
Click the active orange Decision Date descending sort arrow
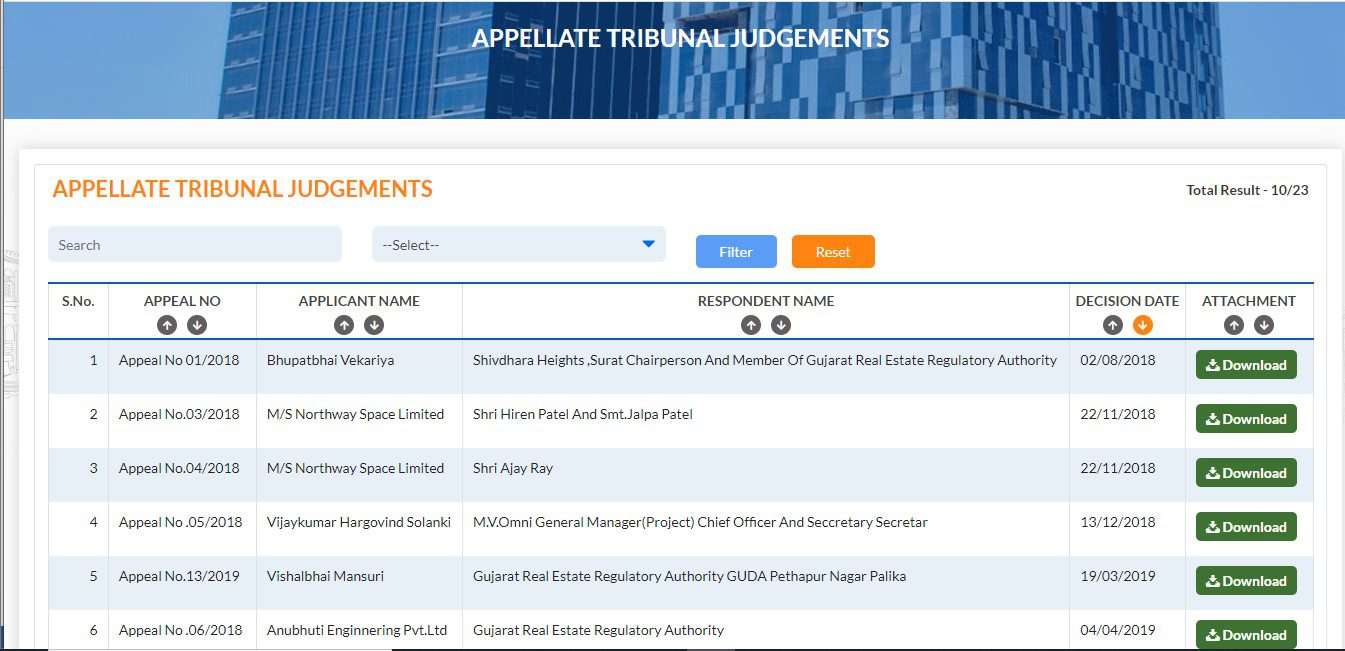tap(1141, 324)
